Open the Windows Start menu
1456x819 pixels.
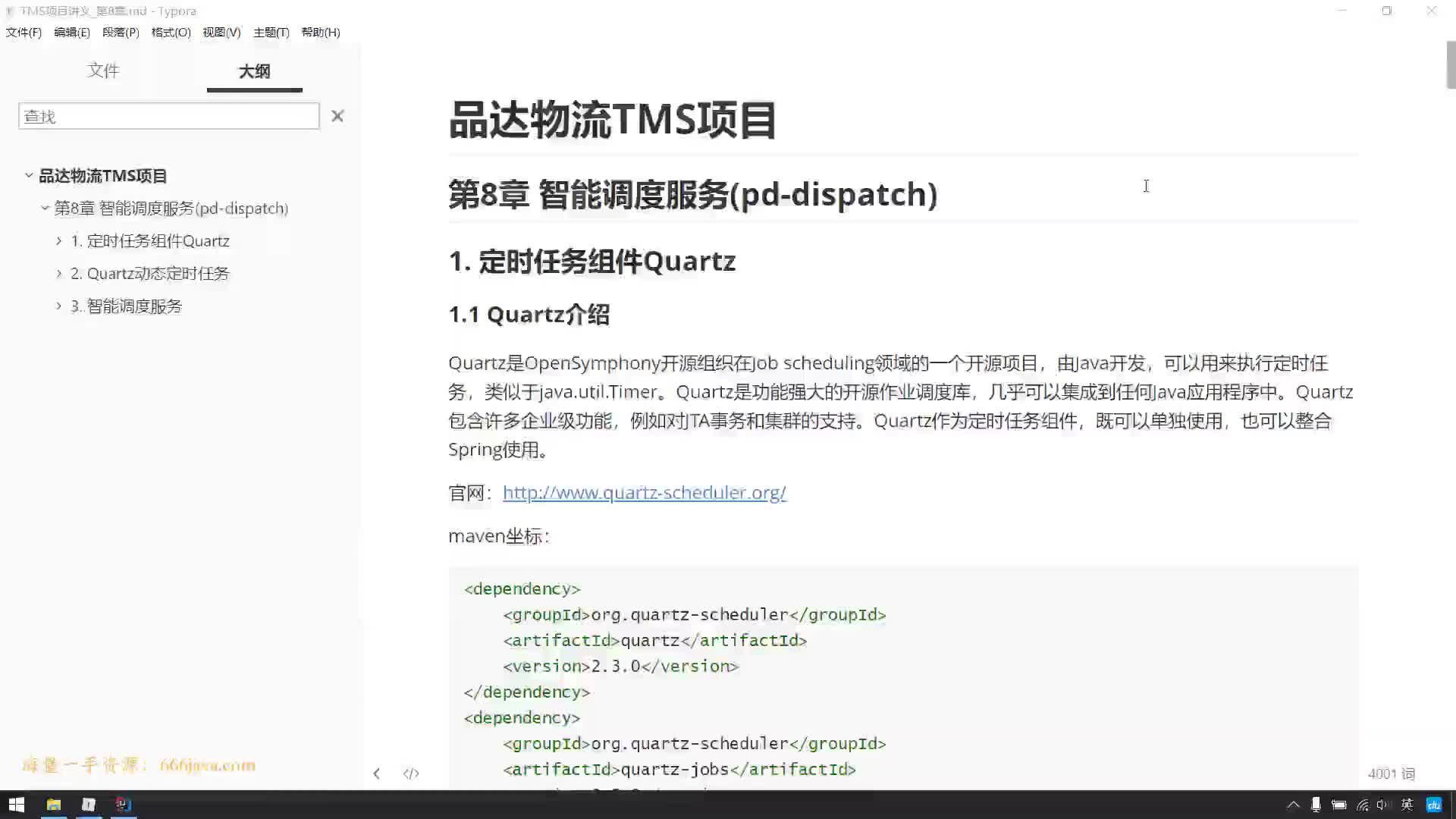pyautogui.click(x=16, y=805)
